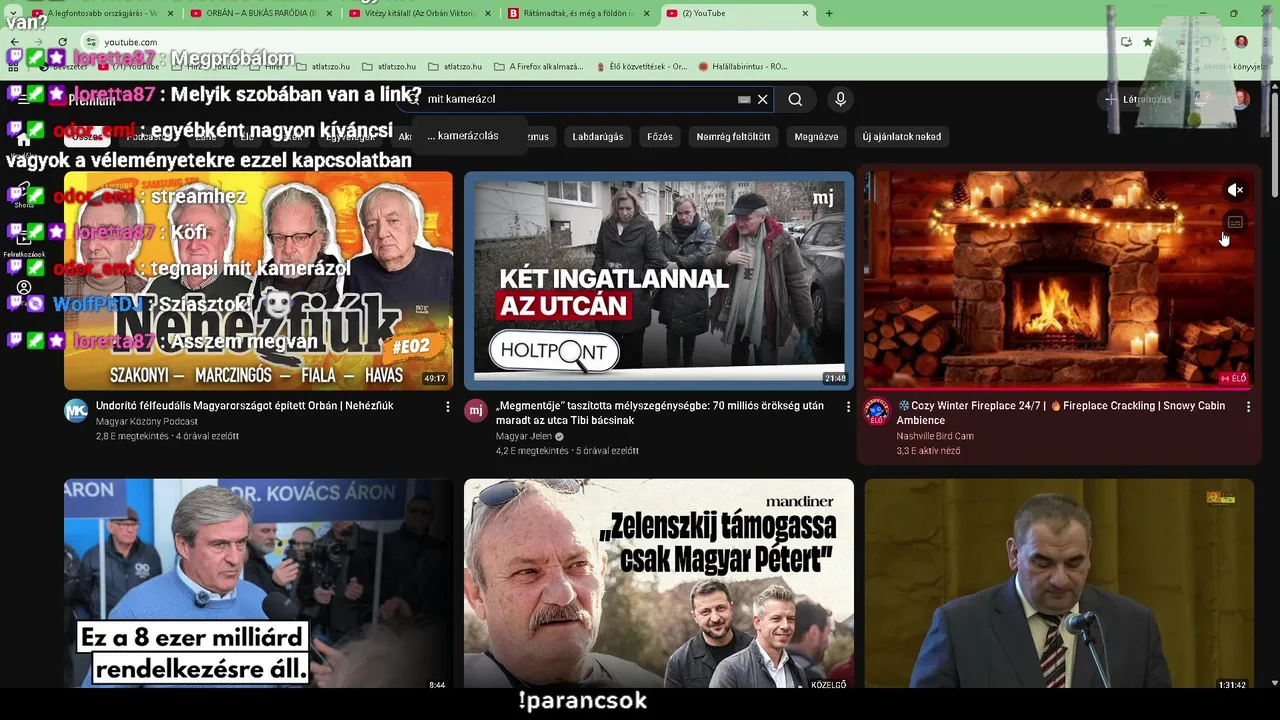Image resolution: width=1280 pixels, height=720 pixels.
Task: Open 'Ez a 8 ezer milliárd' thumbnail
Action: pos(258,585)
